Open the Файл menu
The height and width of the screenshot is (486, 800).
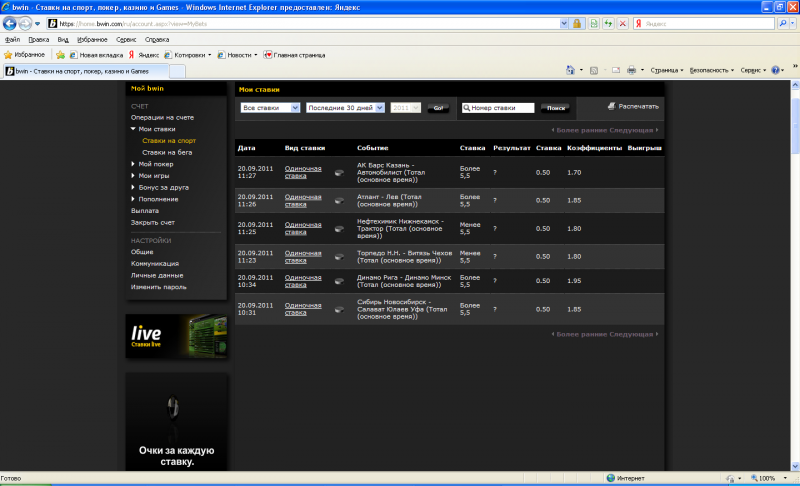tap(12, 39)
